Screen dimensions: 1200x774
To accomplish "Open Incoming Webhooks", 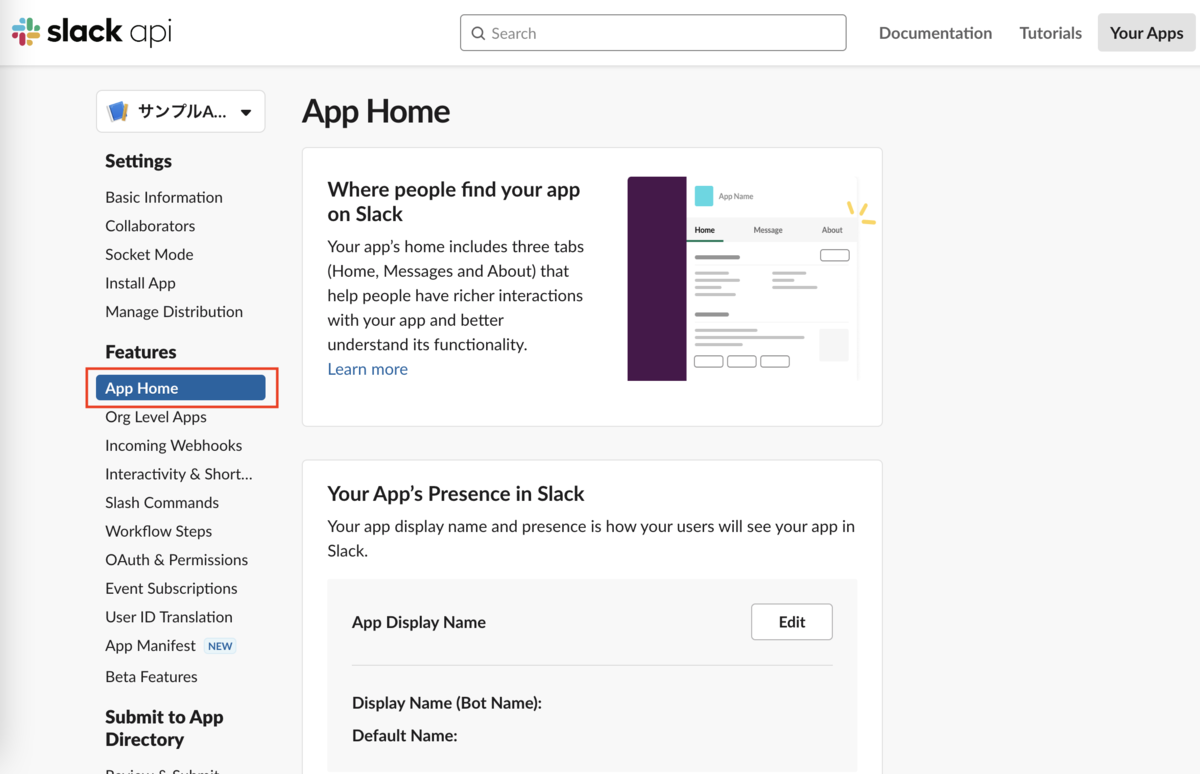I will click(x=173, y=445).
